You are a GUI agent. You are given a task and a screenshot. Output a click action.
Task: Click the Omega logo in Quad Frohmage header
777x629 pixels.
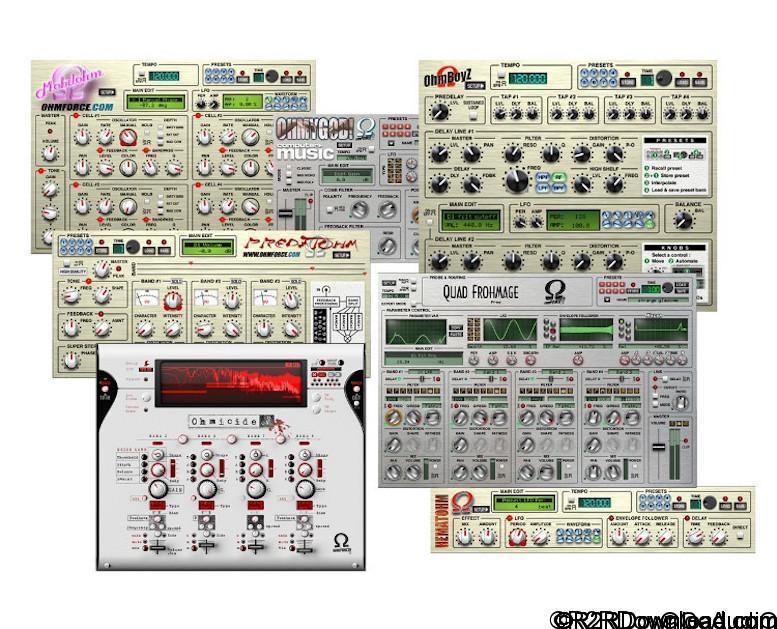pos(555,291)
